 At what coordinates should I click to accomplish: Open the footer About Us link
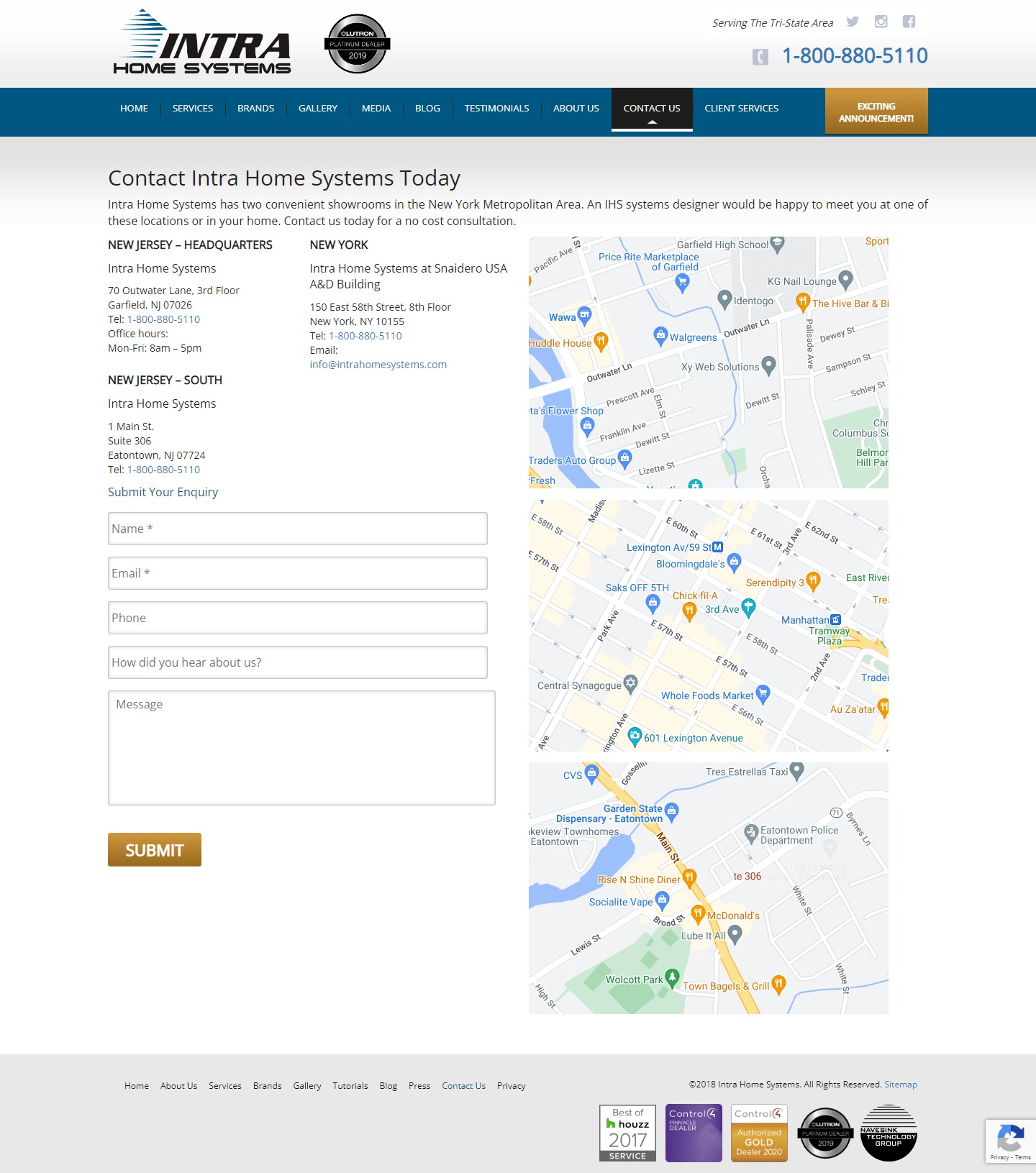click(178, 1086)
